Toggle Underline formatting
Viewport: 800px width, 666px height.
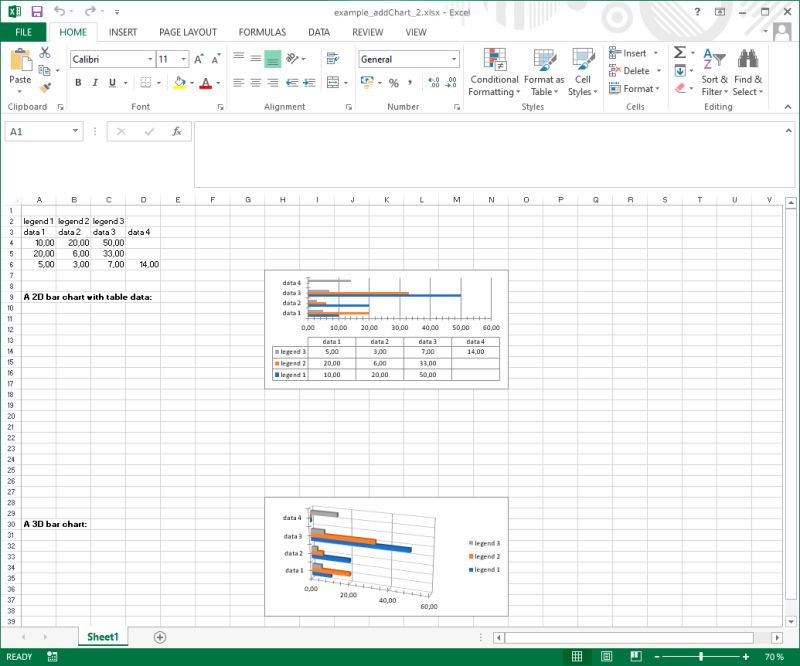pyautogui.click(x=112, y=82)
